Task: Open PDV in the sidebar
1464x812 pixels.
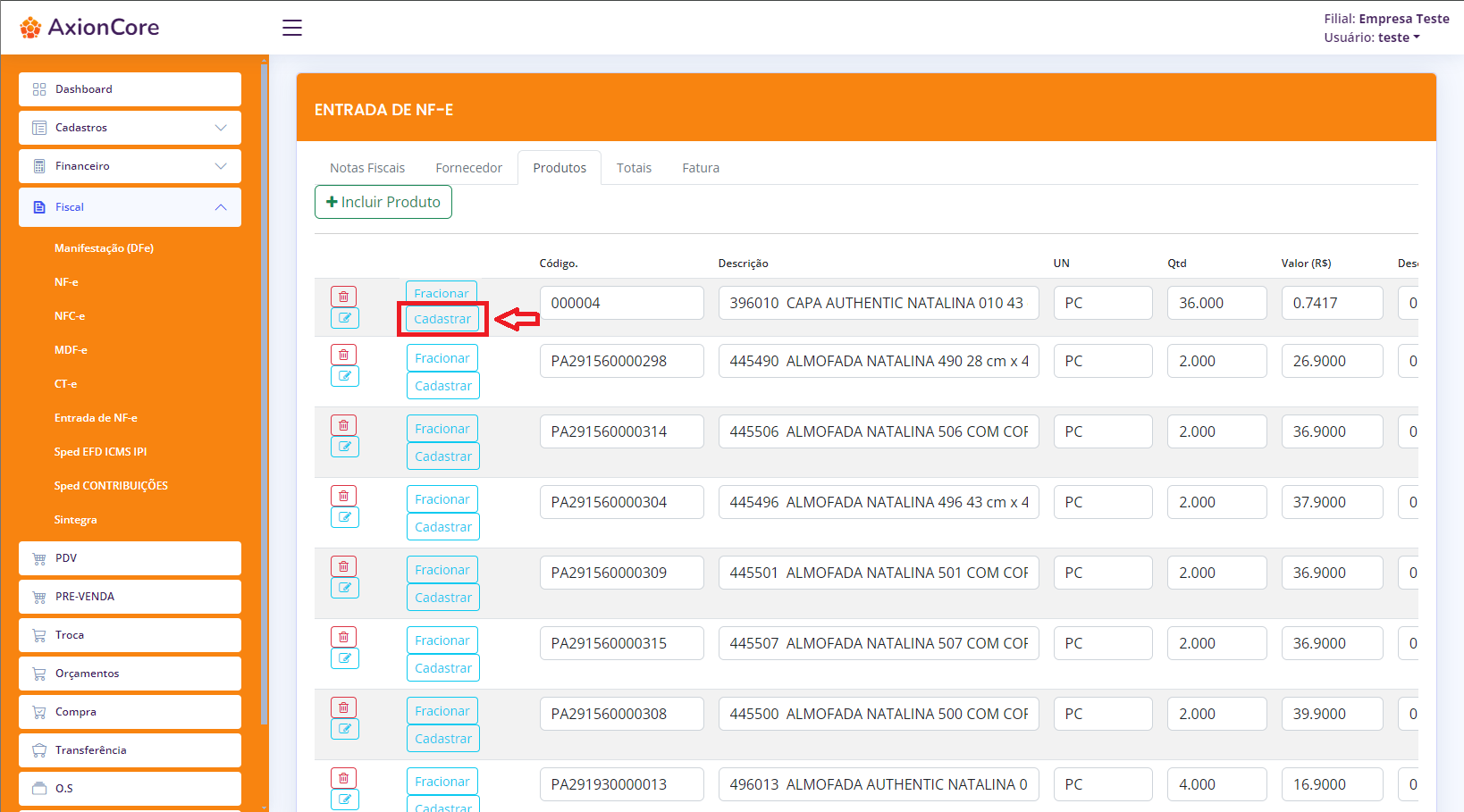Action: (130, 558)
